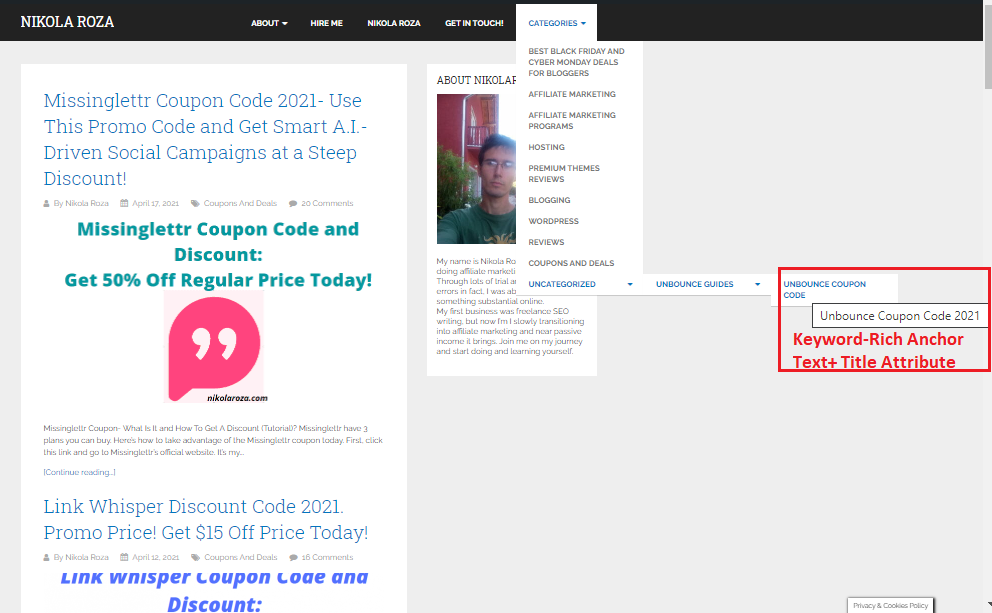
Task: Select the Hosting category
Action: click(547, 147)
